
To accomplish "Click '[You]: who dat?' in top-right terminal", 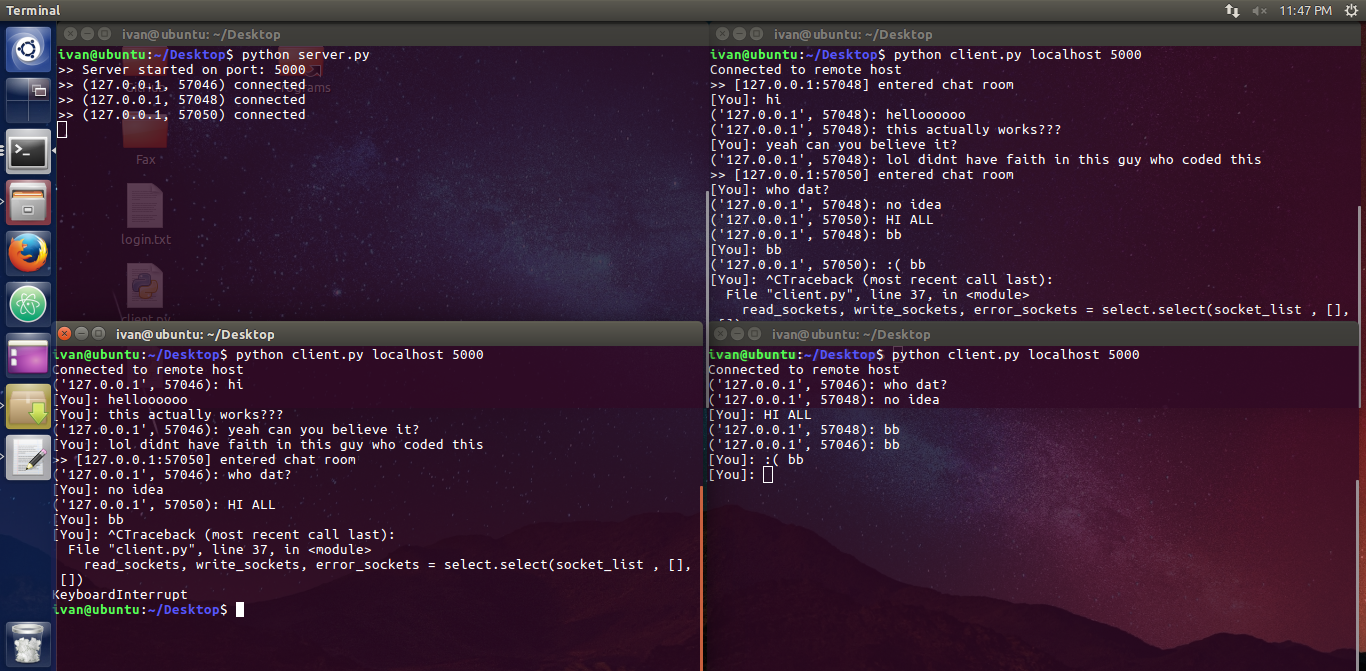I will (x=770, y=190).
